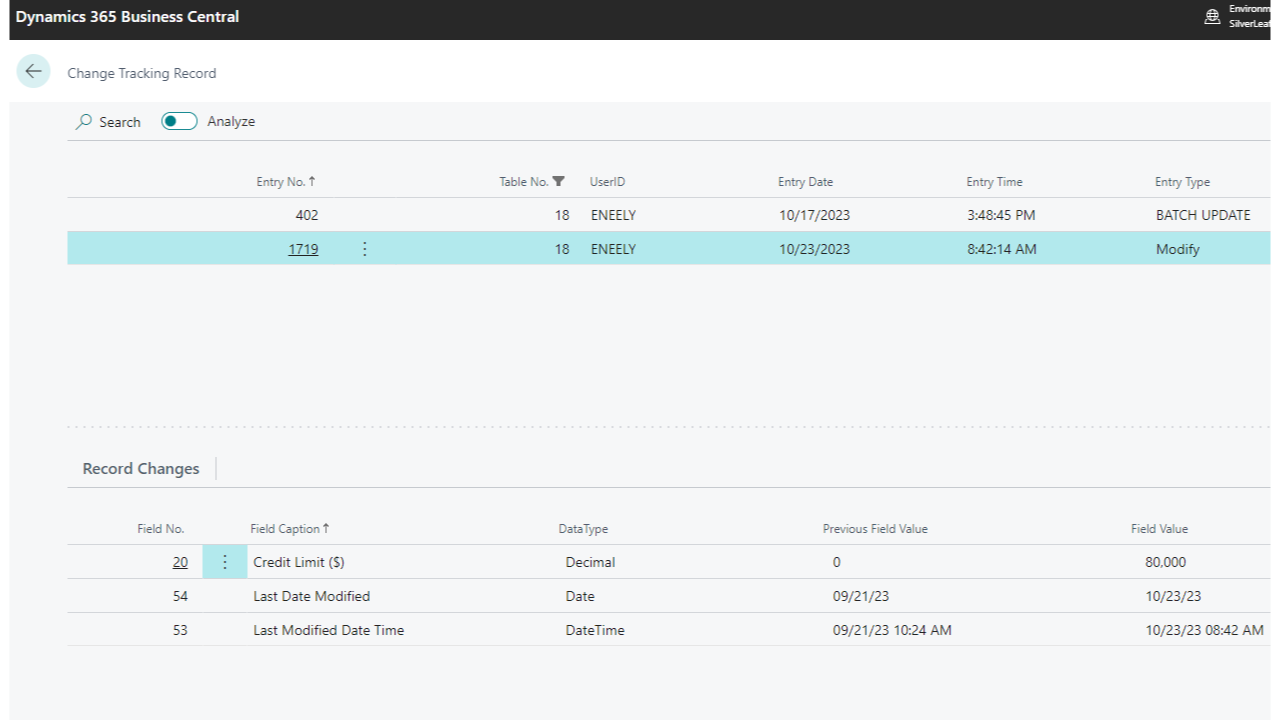Sort by Entry No. column header
1280x720 pixels.
tap(286, 182)
